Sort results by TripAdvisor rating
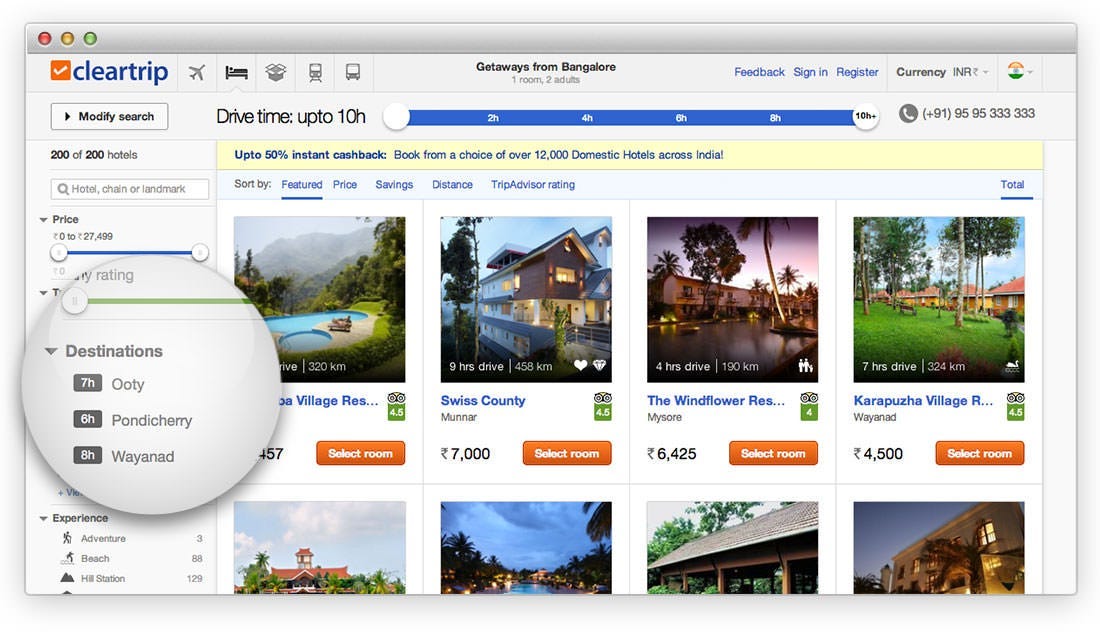Screen dimensions: 1100x632 [533, 184]
